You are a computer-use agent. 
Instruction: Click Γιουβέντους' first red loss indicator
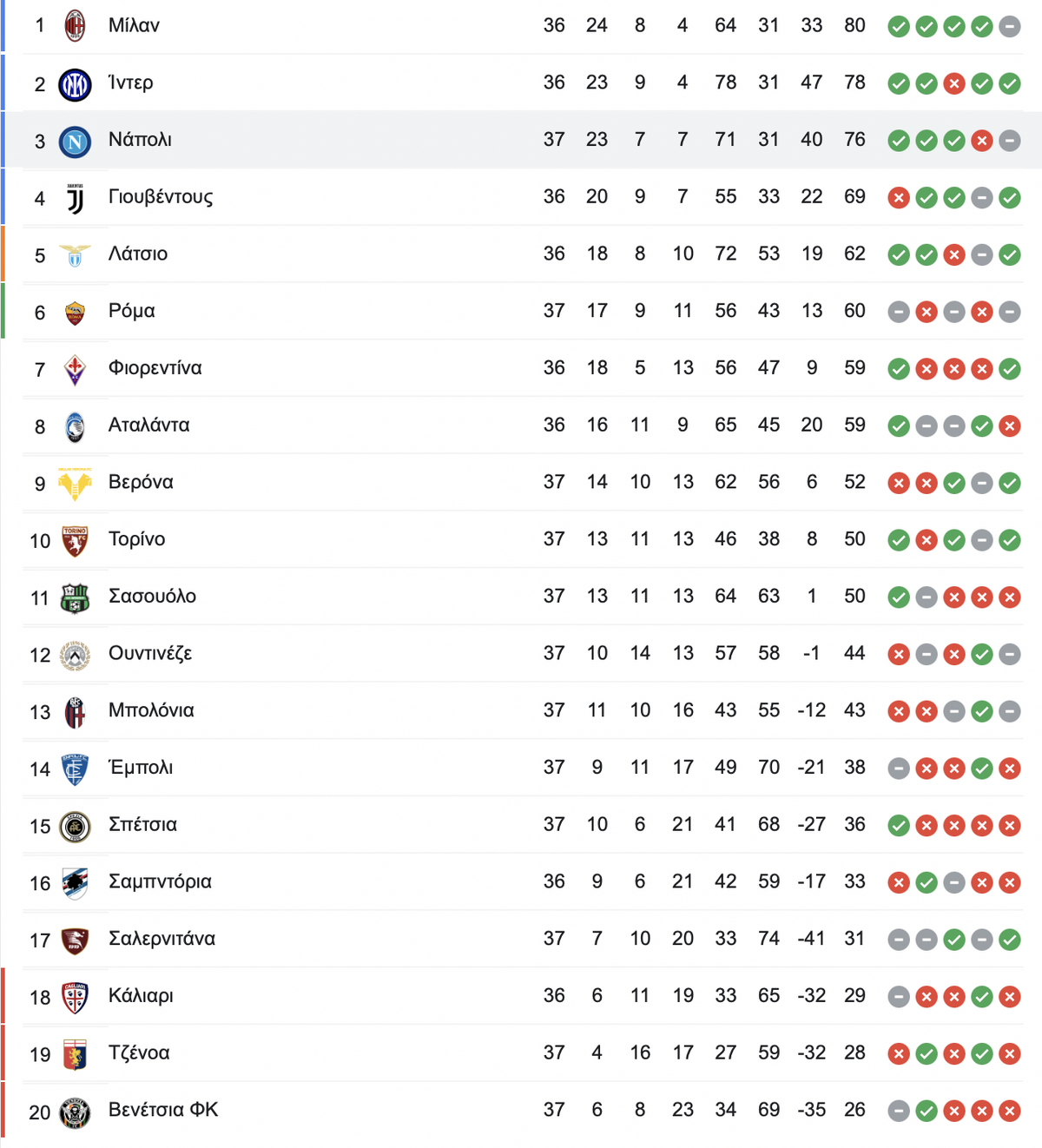(x=899, y=198)
